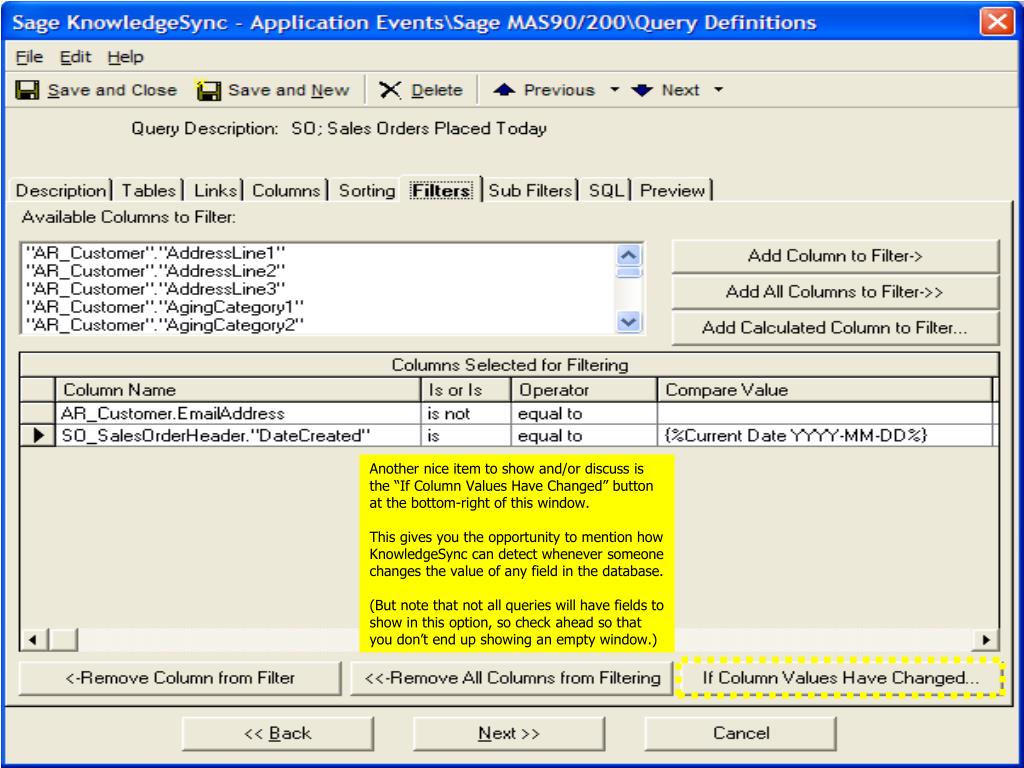Click "equal to" operator in DateCreated row
The width and height of the screenshot is (1024, 768).
(x=584, y=436)
